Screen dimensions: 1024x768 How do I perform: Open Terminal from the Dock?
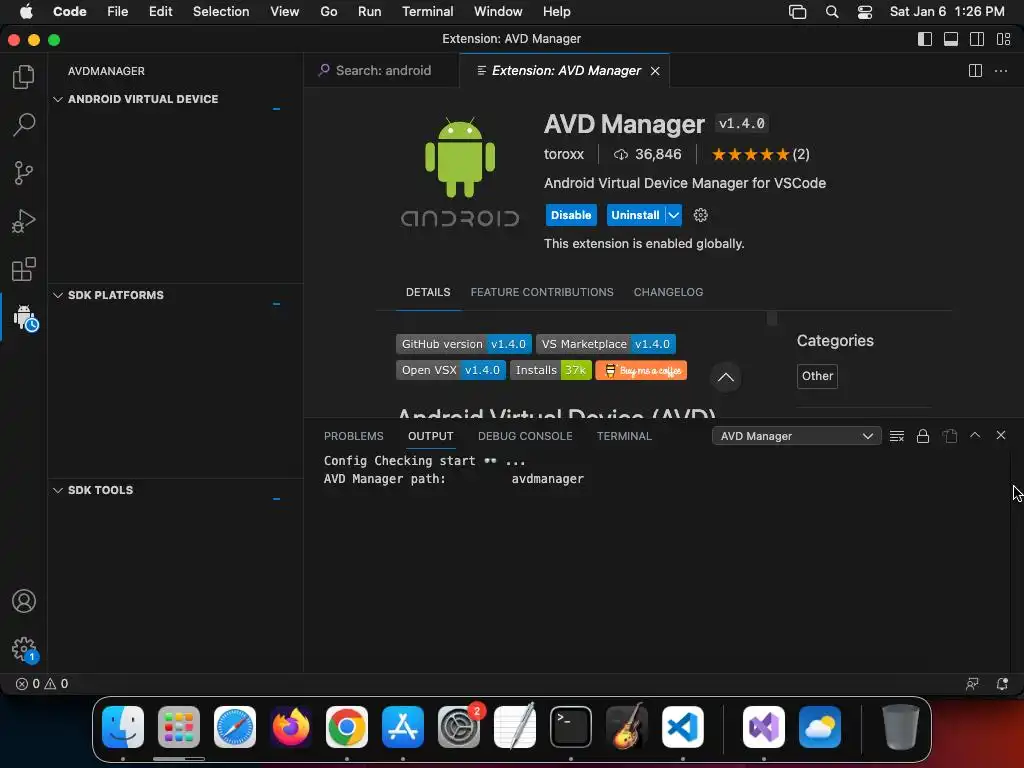point(571,727)
